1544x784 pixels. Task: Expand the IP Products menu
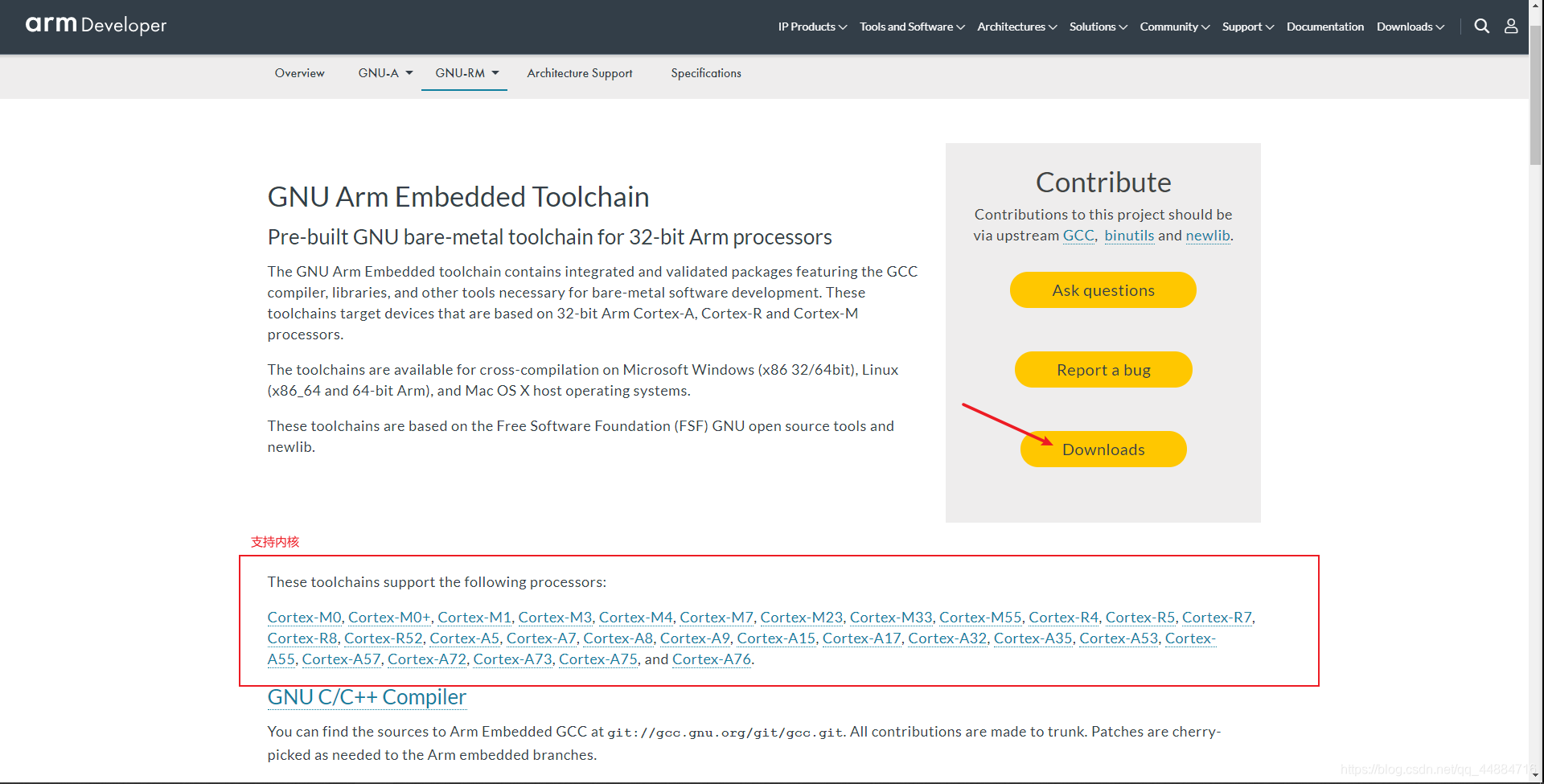coord(812,27)
